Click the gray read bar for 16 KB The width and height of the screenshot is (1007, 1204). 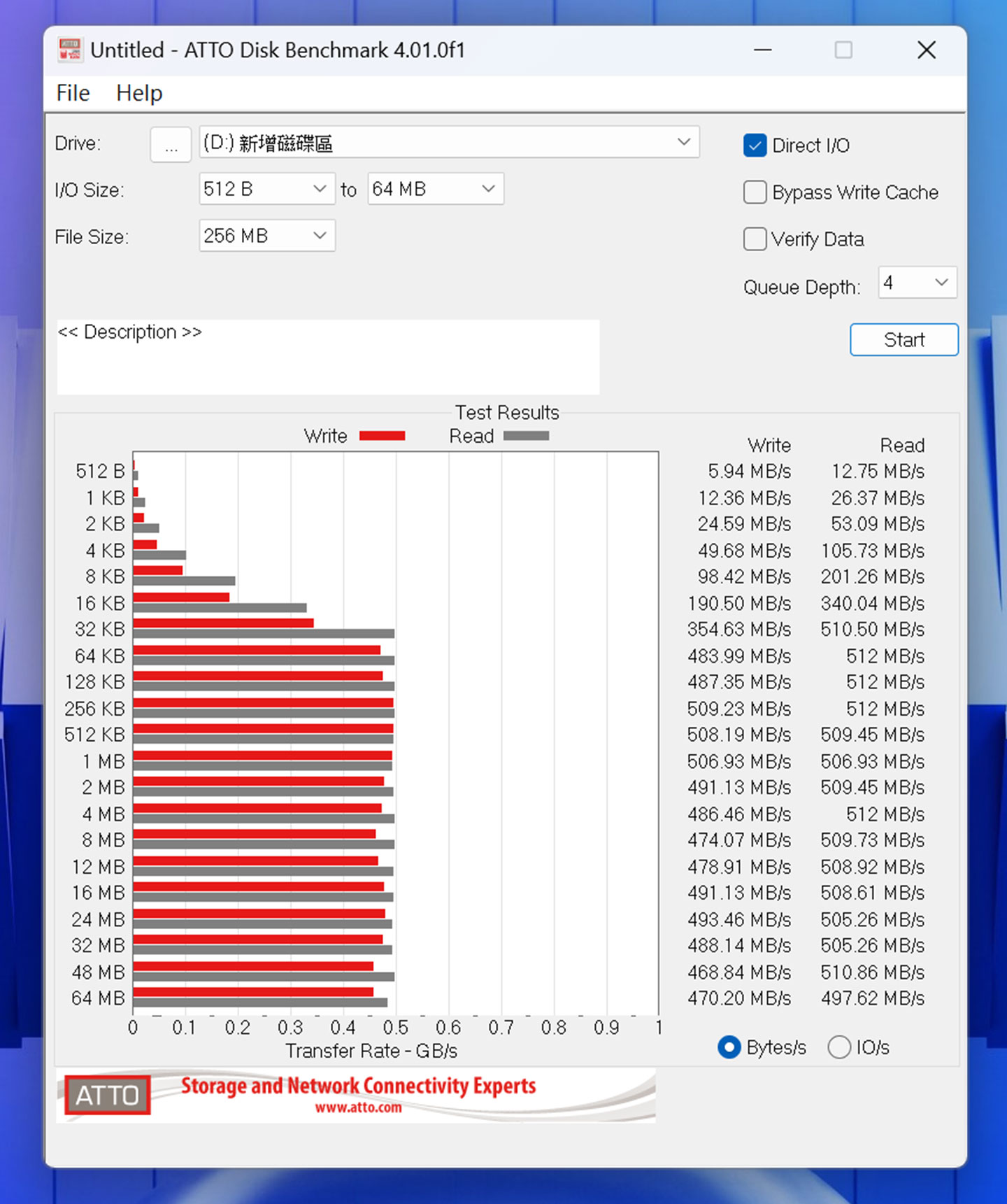click(x=220, y=608)
